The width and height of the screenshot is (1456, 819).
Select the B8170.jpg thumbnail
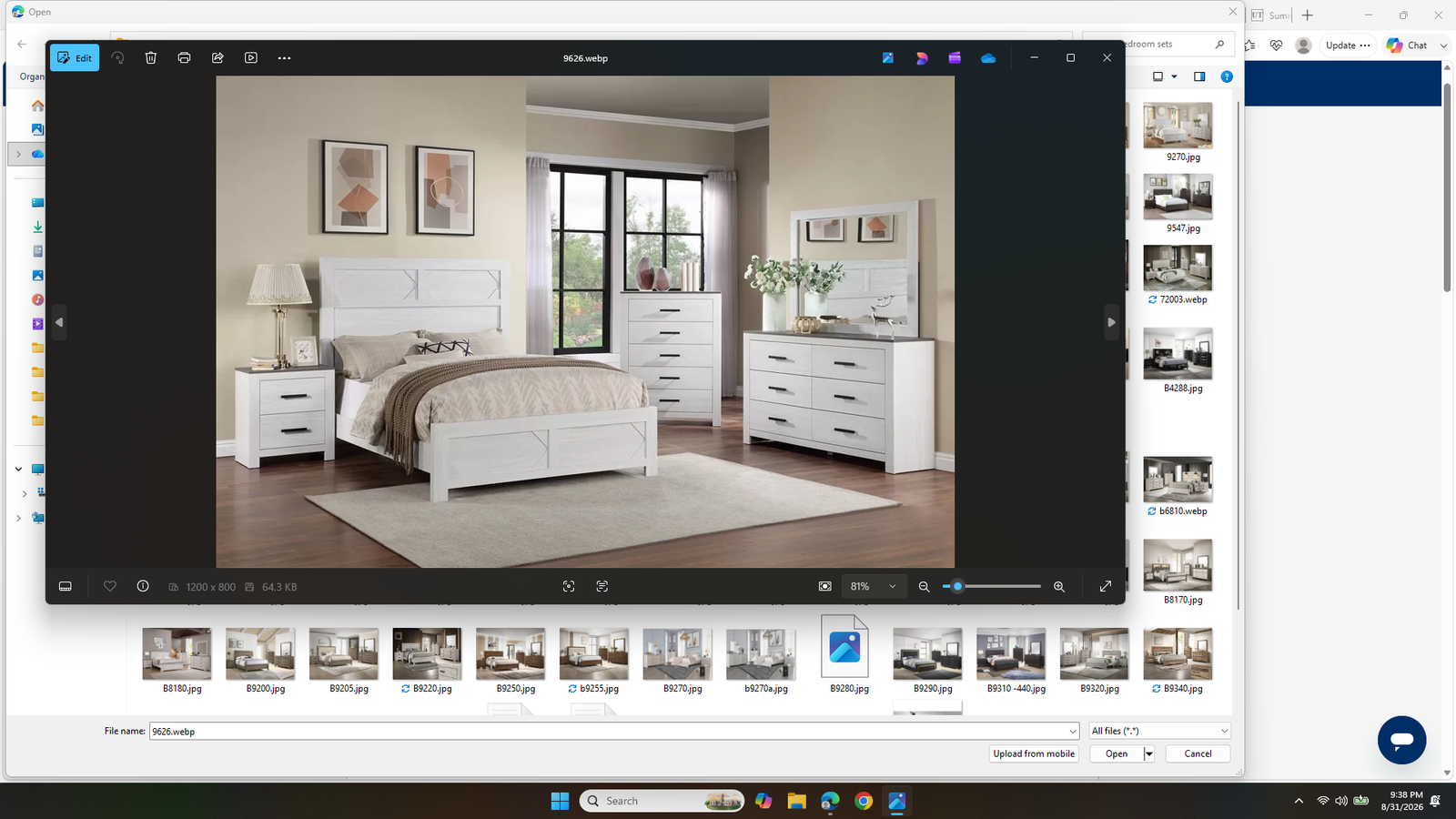pos(1178,565)
